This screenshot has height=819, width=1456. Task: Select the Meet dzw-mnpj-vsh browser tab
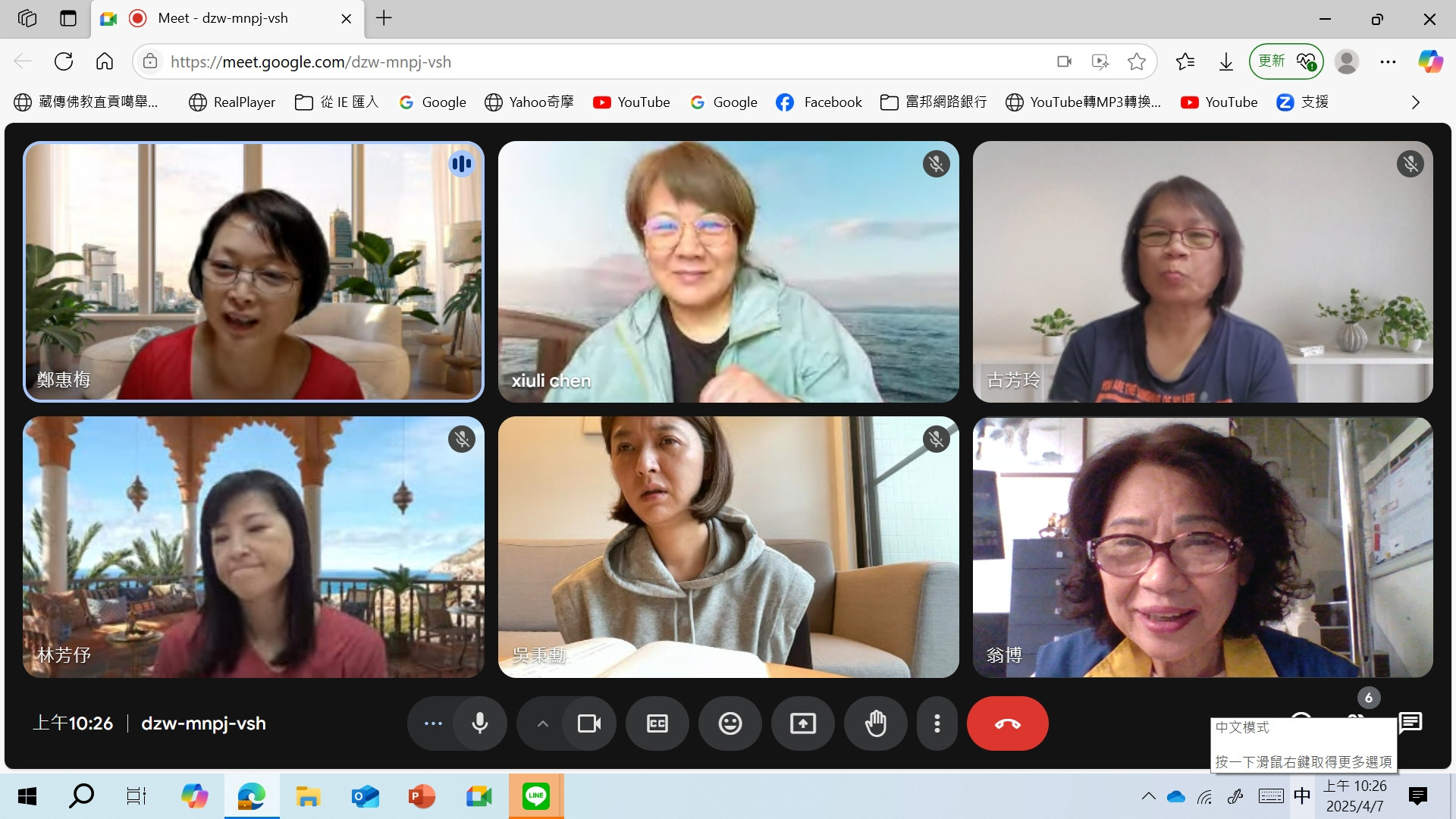tap(224, 18)
